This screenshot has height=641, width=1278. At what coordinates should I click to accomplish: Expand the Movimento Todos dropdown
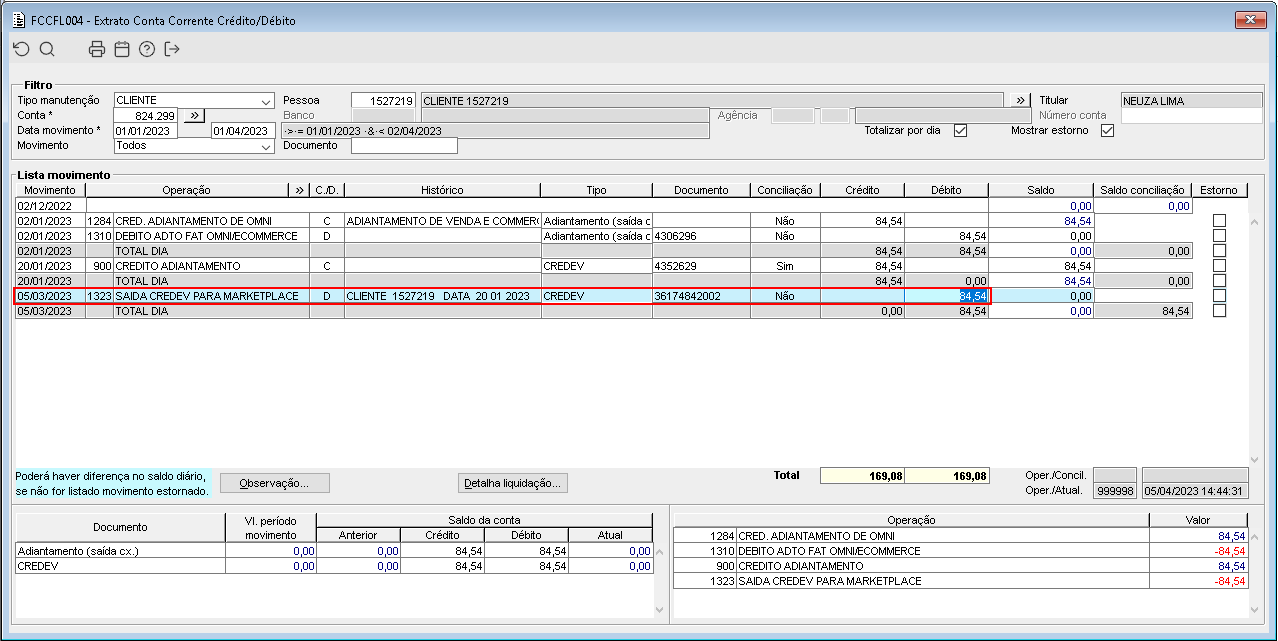(x=194, y=146)
